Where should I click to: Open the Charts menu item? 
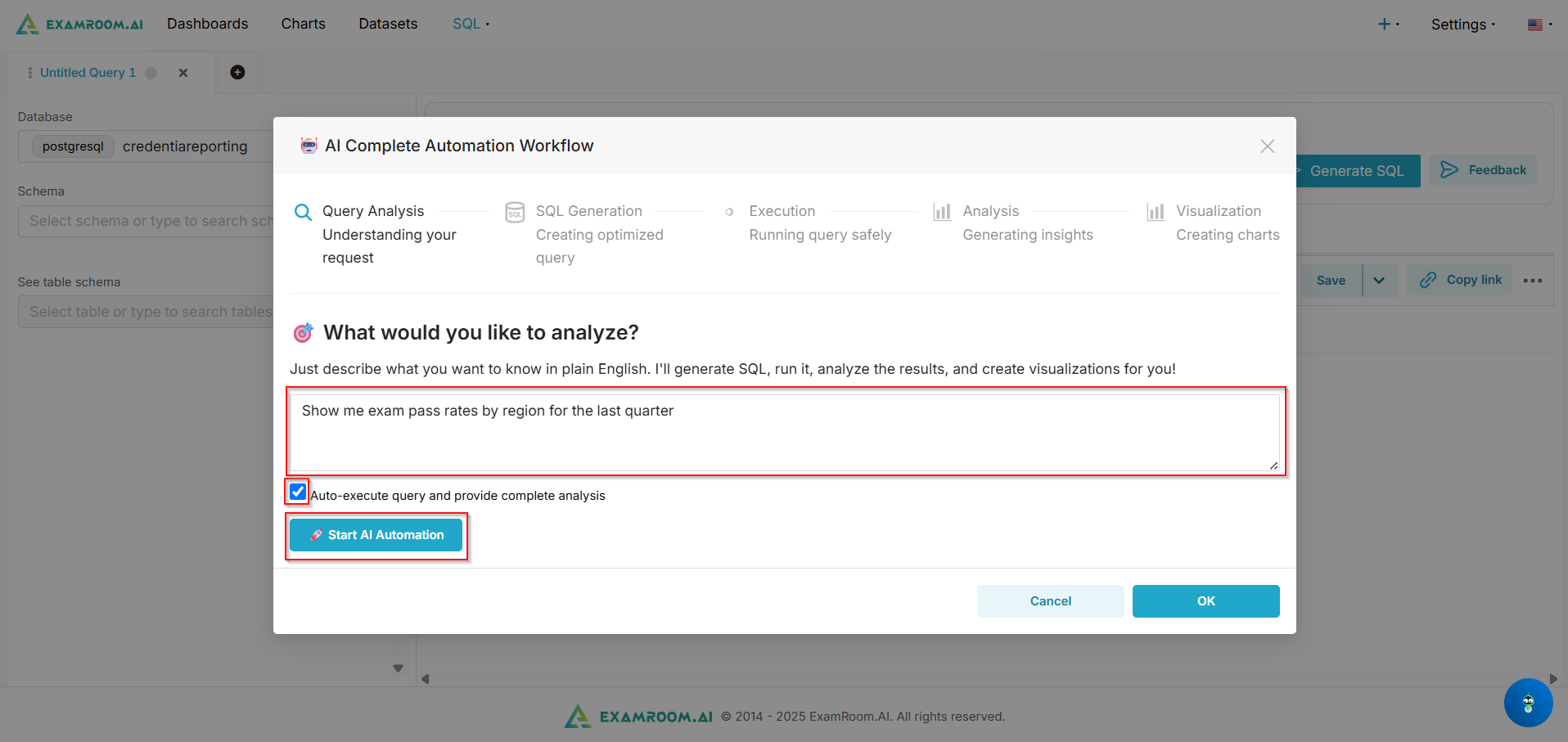click(x=303, y=24)
